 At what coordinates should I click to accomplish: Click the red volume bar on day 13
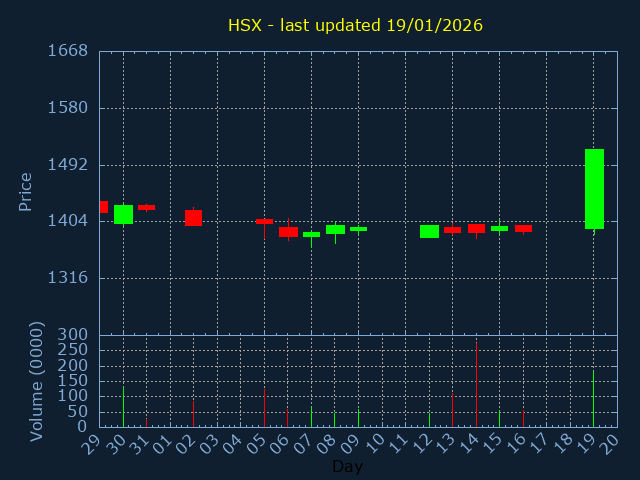(452, 410)
